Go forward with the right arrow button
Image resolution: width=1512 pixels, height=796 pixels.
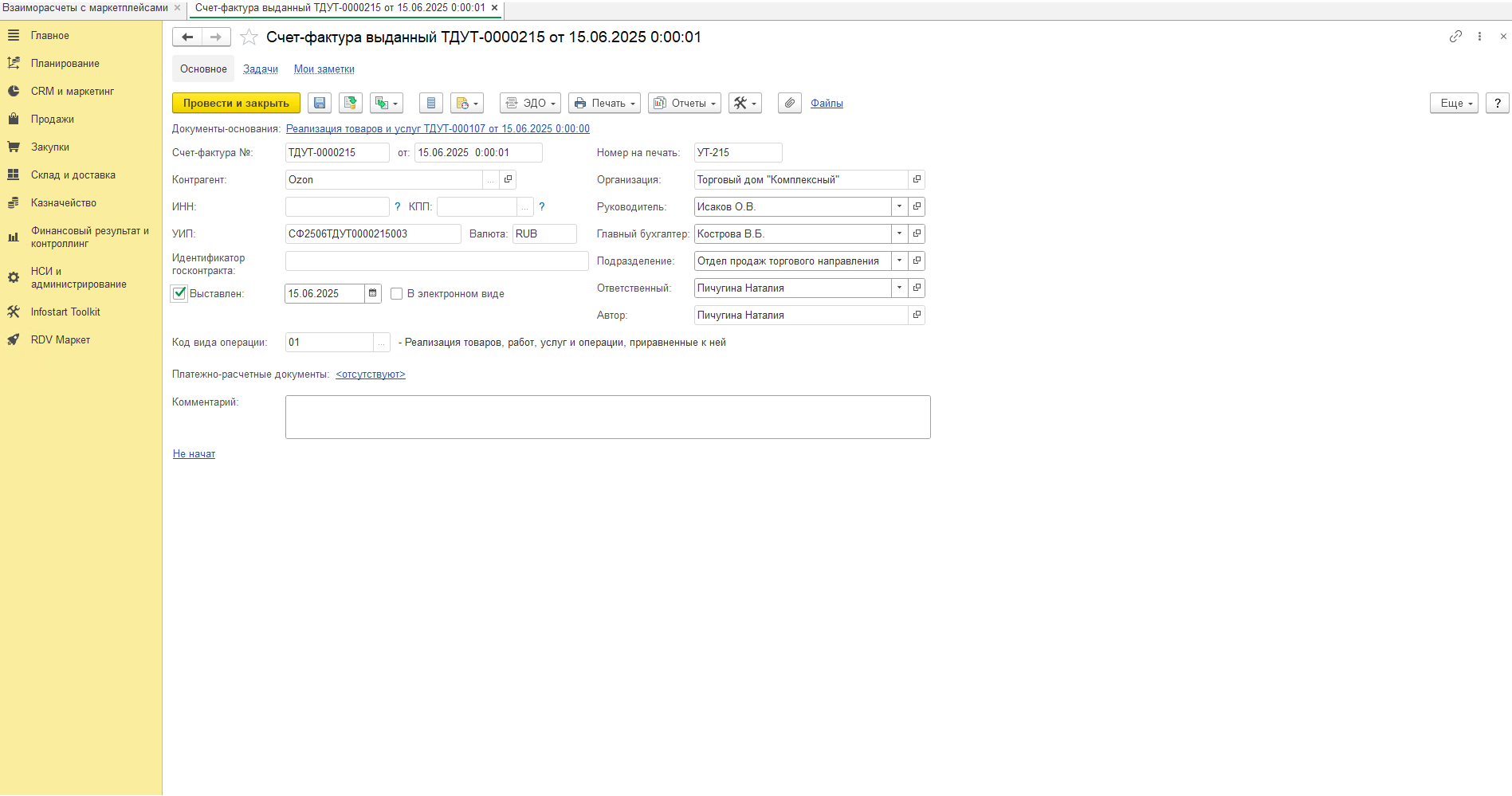(216, 37)
